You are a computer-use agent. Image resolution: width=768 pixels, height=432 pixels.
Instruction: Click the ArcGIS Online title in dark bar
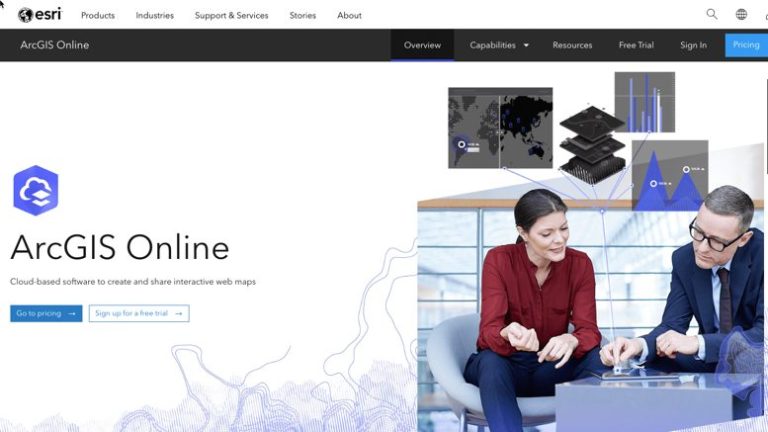pyautogui.click(x=54, y=45)
